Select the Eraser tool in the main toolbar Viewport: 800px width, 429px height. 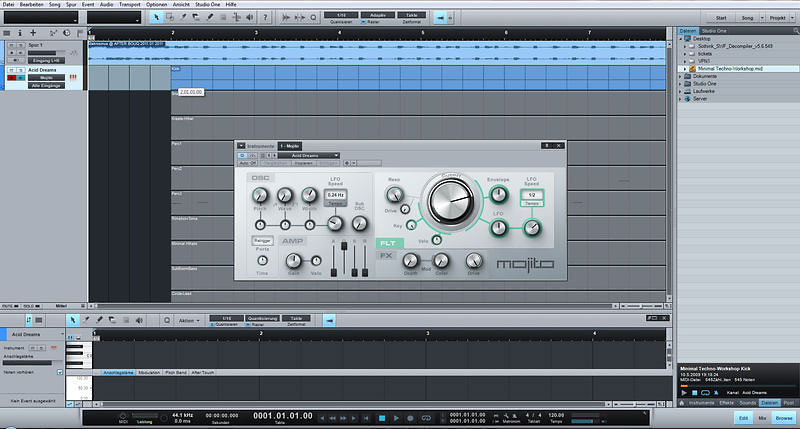[196, 17]
